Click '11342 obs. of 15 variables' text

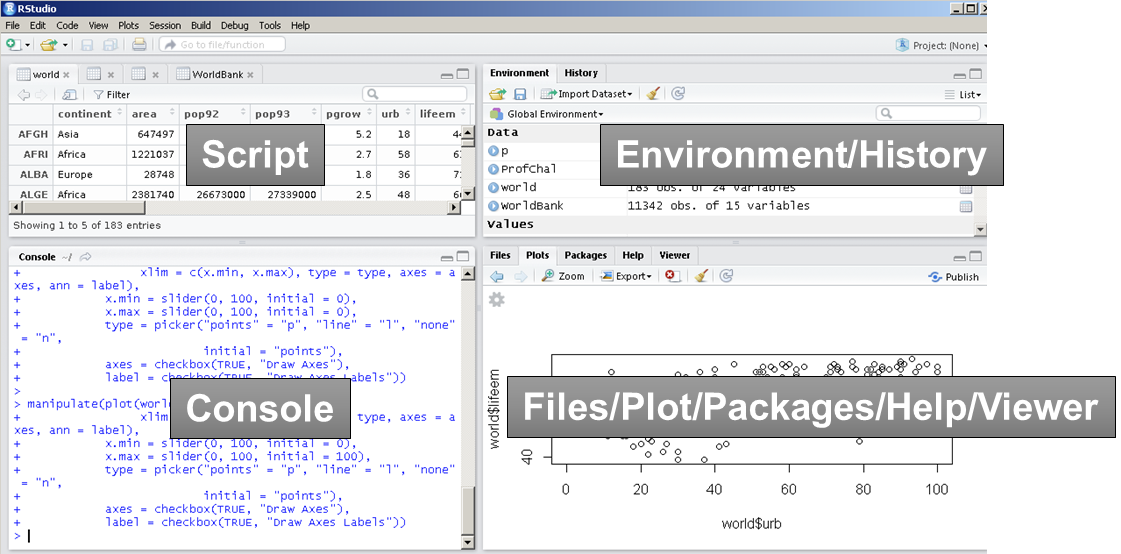click(x=718, y=206)
